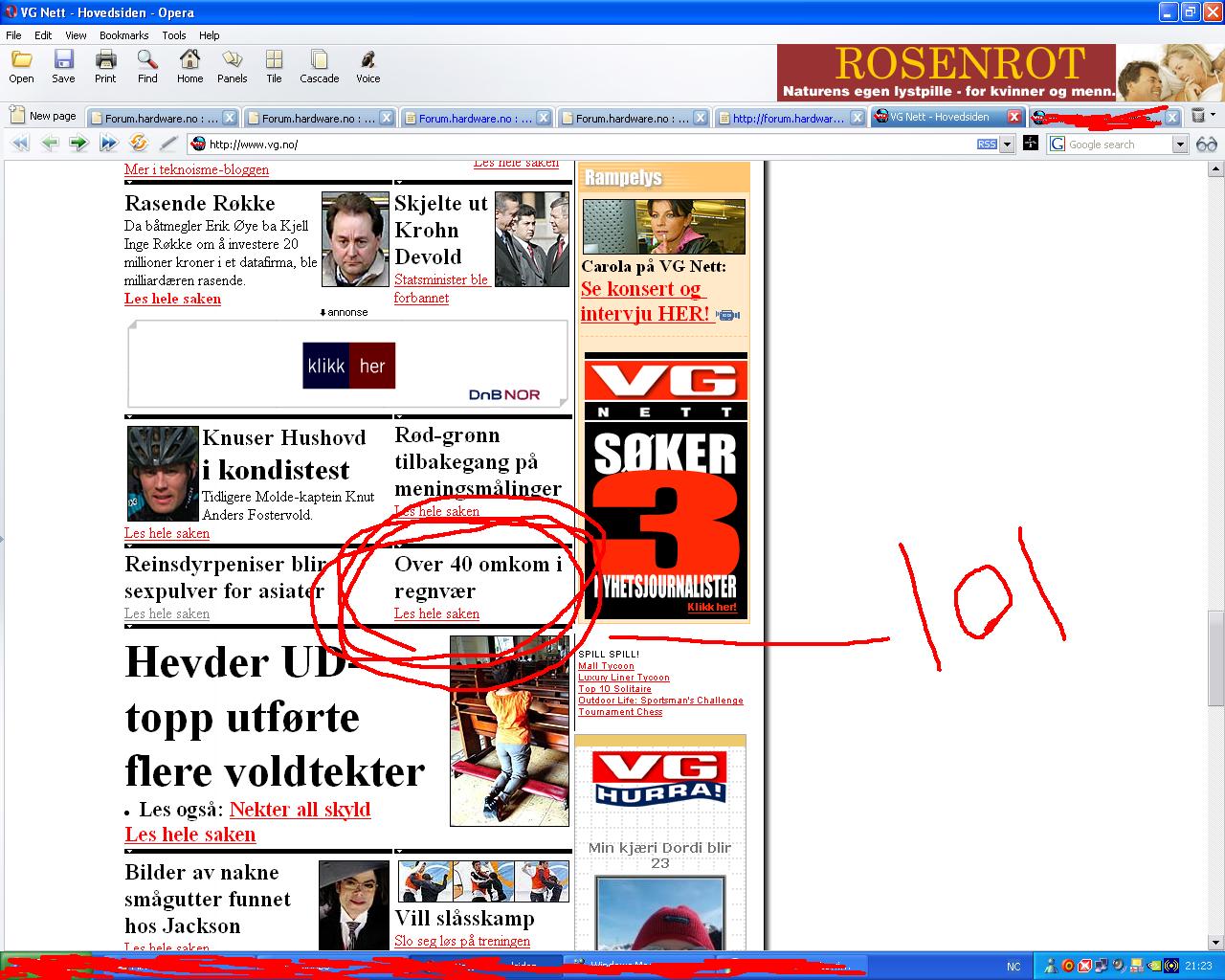Open the Nekter all skyld link

[x=300, y=809]
